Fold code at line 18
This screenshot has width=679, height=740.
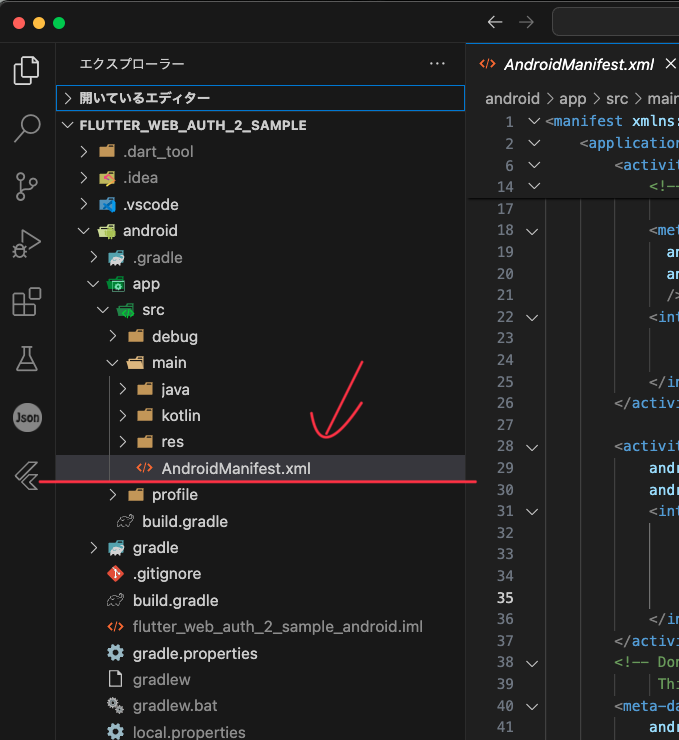click(532, 232)
